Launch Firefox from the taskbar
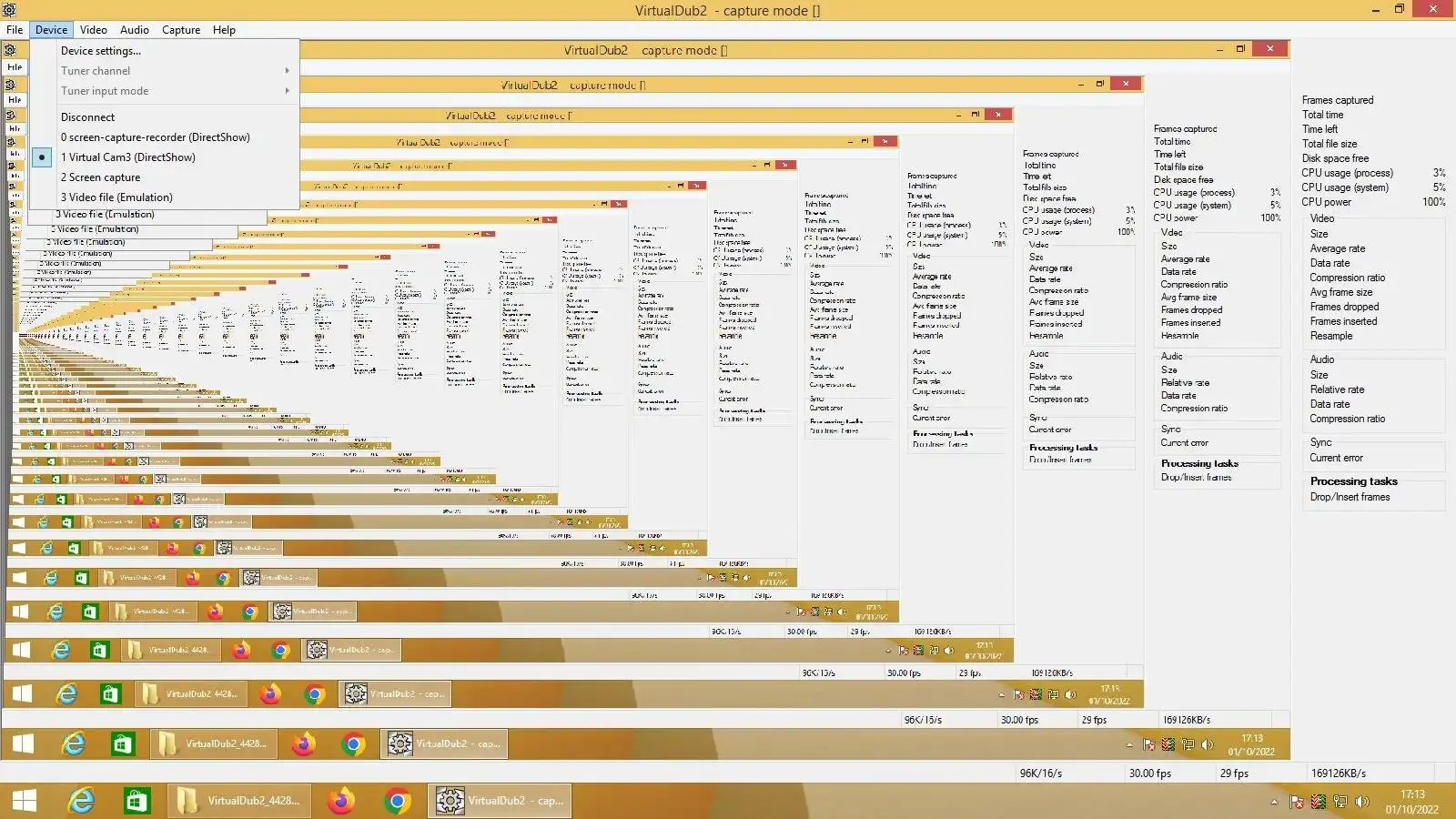Viewport: 1456px width, 819px height. [x=341, y=801]
